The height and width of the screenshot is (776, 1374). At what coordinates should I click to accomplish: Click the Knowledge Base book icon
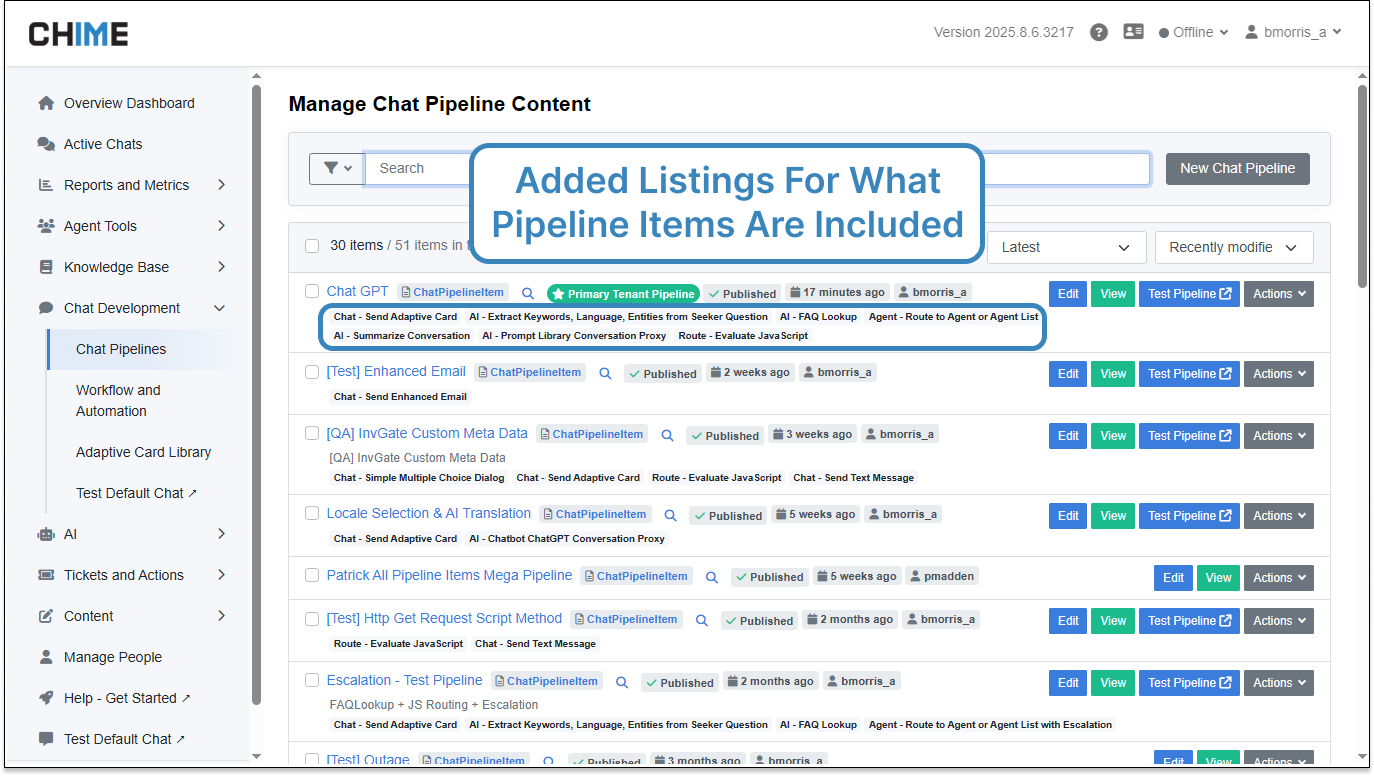46,267
